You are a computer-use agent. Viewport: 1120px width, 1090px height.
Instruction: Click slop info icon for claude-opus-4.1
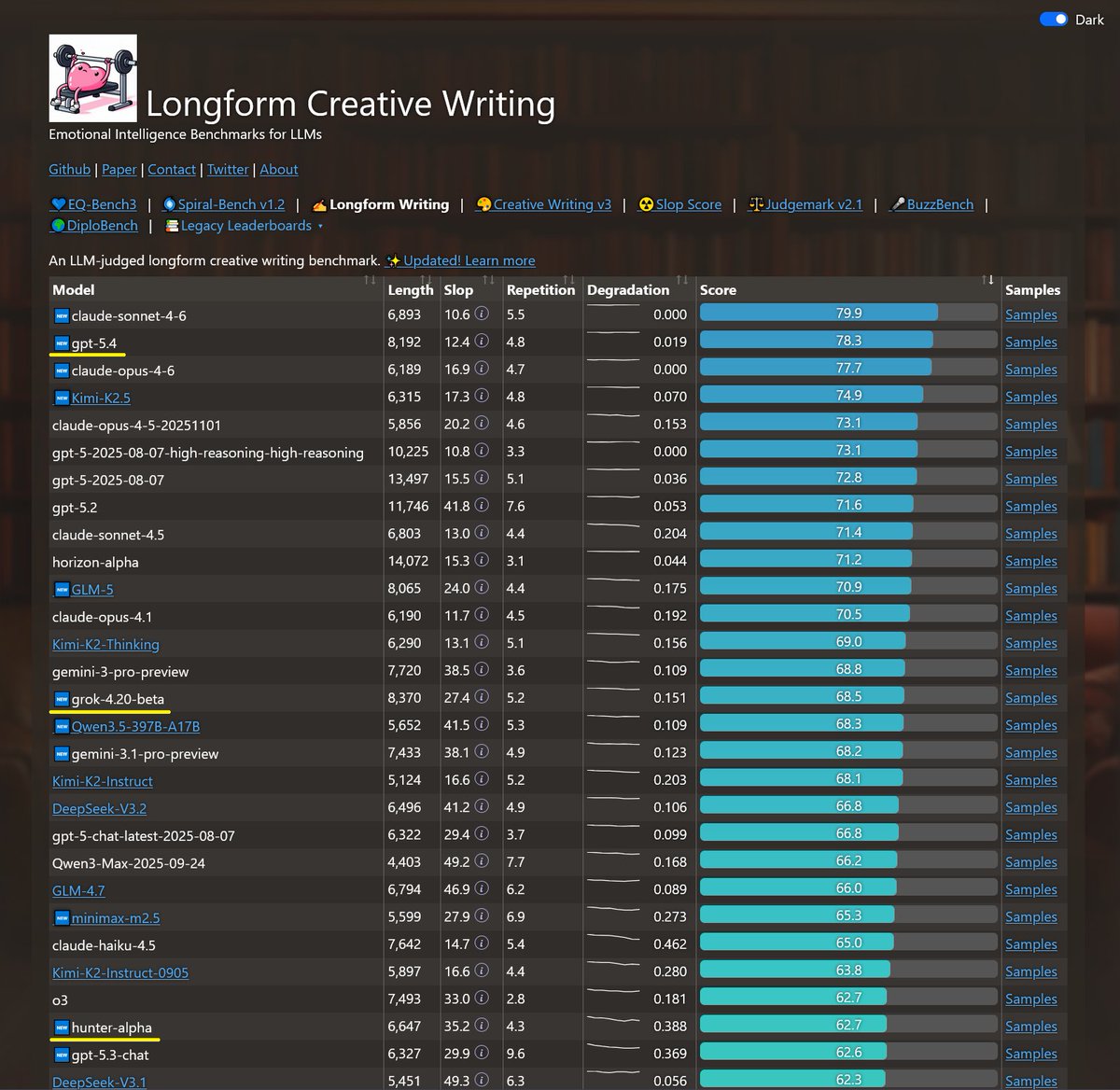pyautogui.click(x=482, y=615)
